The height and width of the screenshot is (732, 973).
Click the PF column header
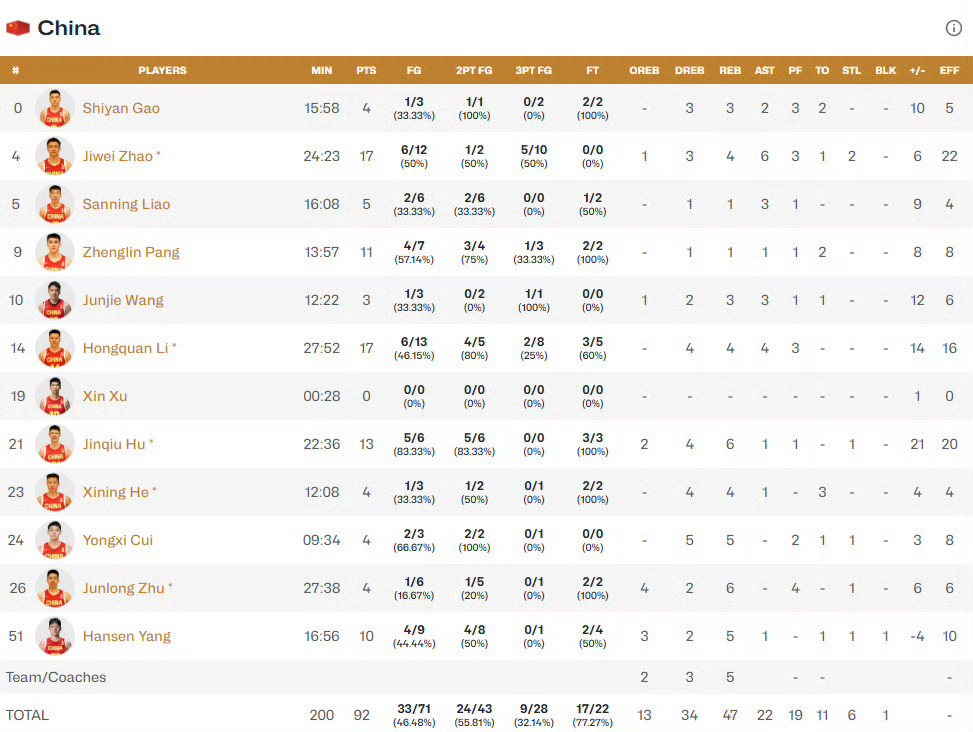pos(795,70)
